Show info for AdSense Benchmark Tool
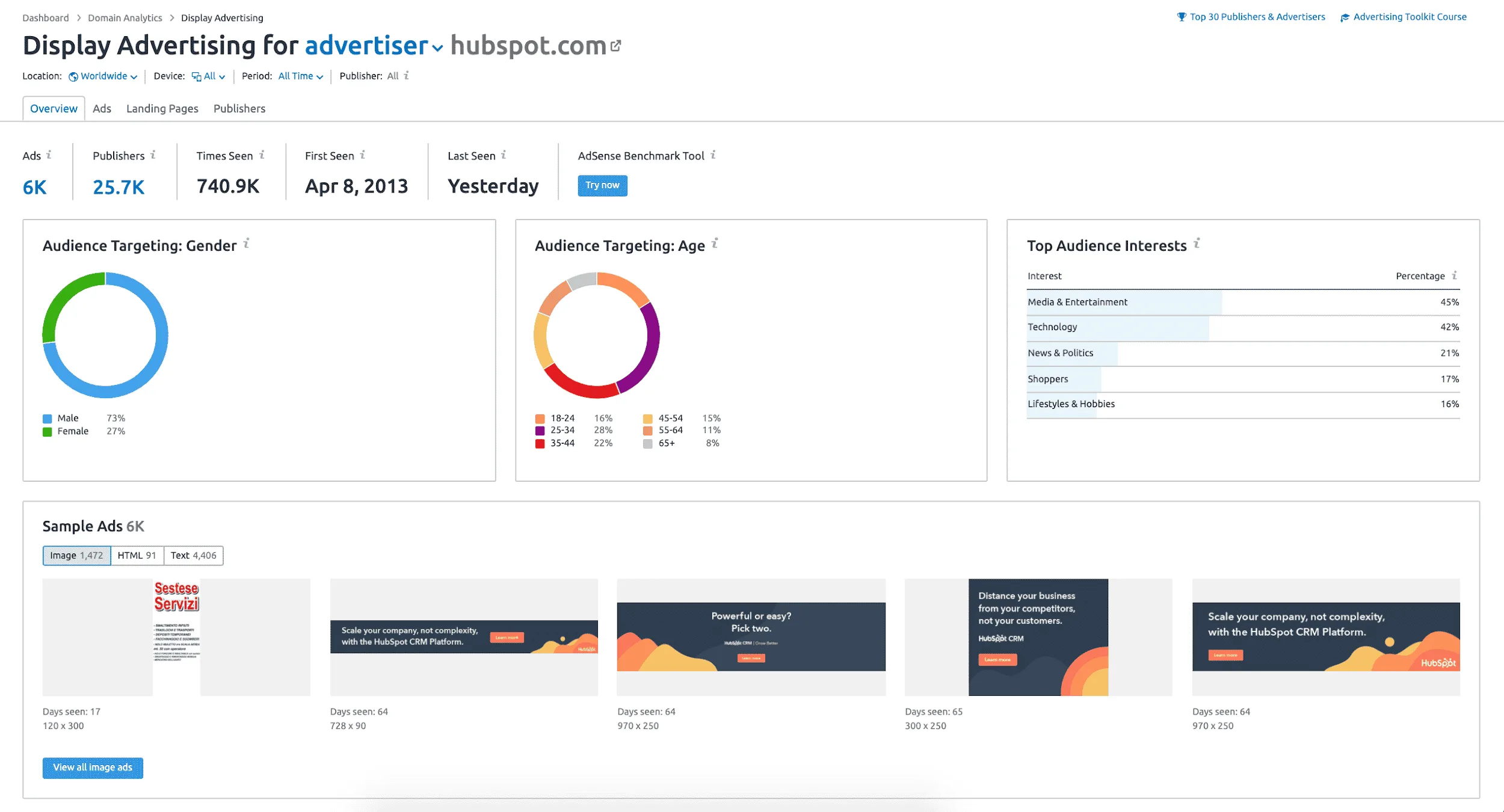 click(713, 155)
